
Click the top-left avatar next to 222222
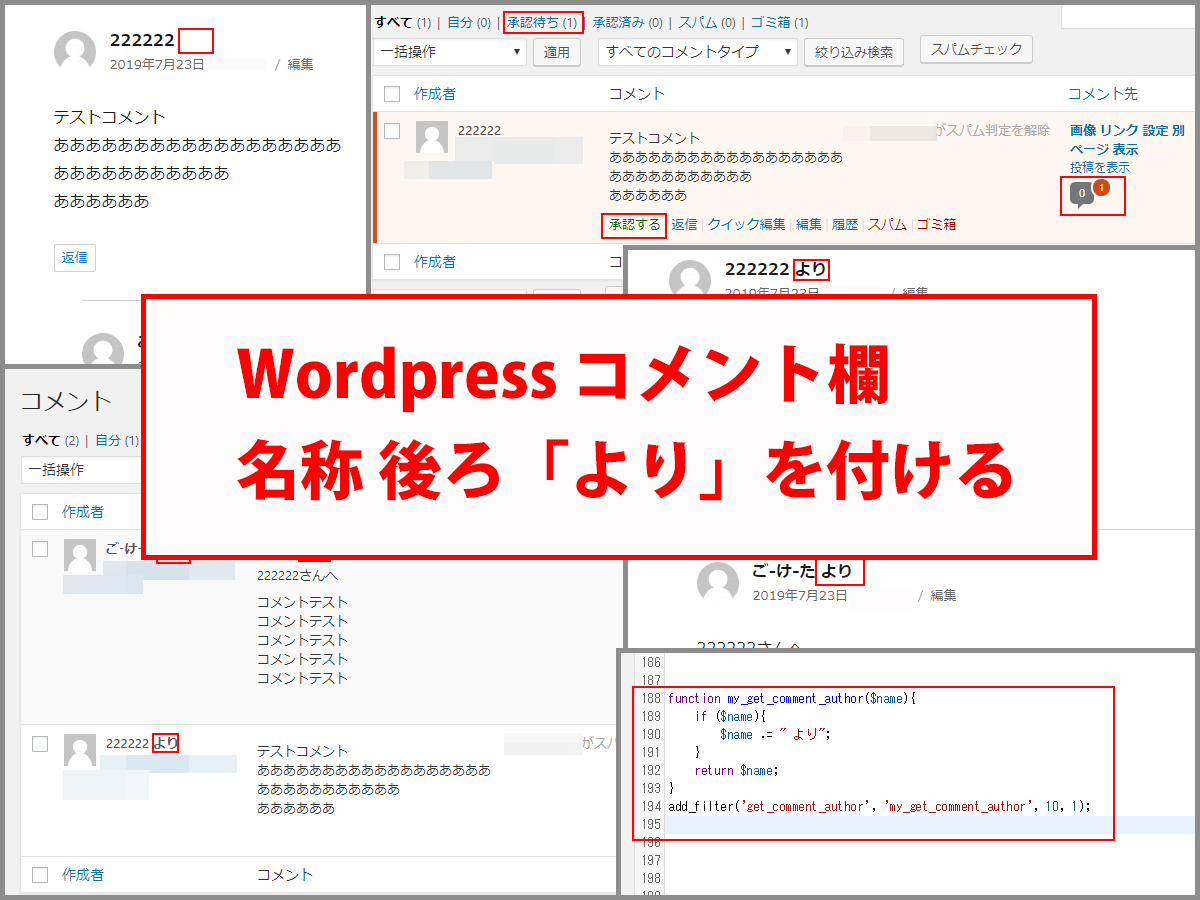coord(74,51)
